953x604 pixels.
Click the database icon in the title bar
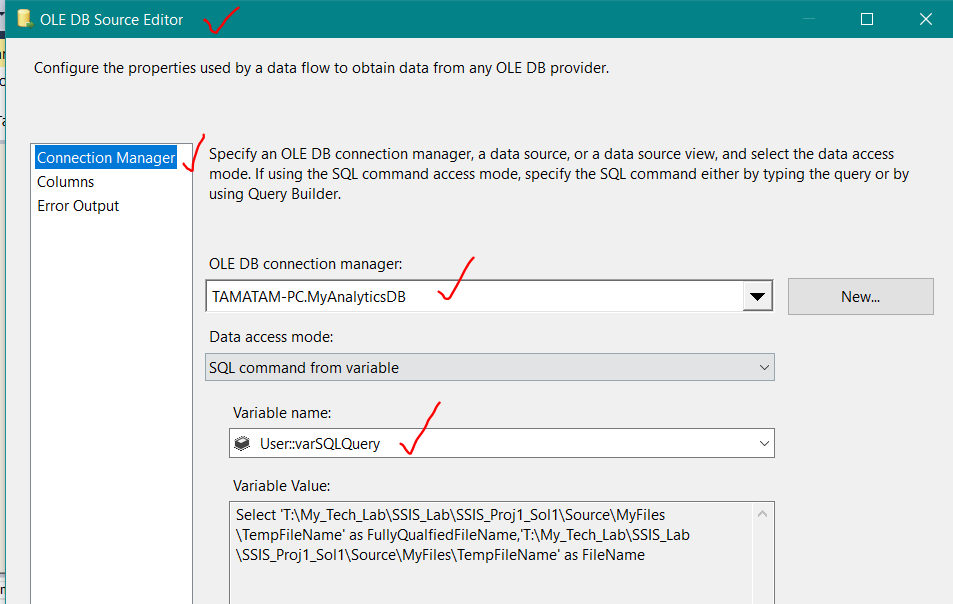click(24, 18)
